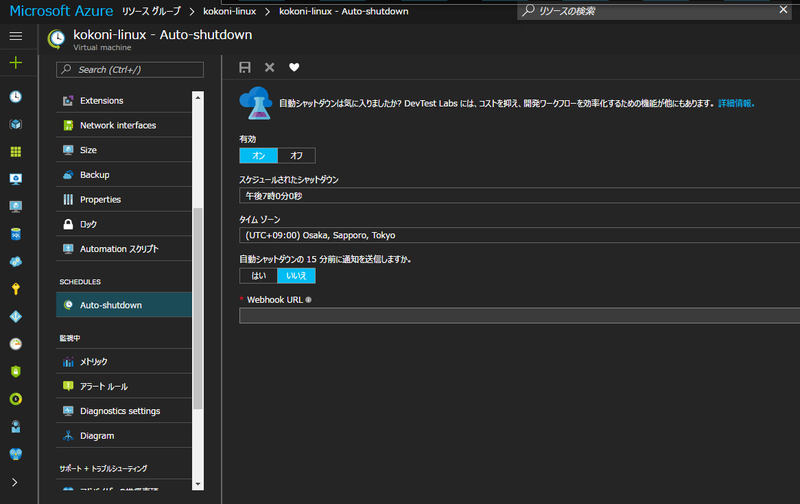Click the scheduled shutdown time field
Screen dimensions: 800x504
[519, 196]
